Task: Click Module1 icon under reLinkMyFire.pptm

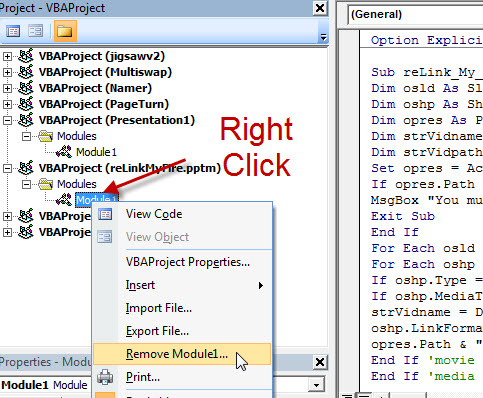Action: [x=64, y=200]
